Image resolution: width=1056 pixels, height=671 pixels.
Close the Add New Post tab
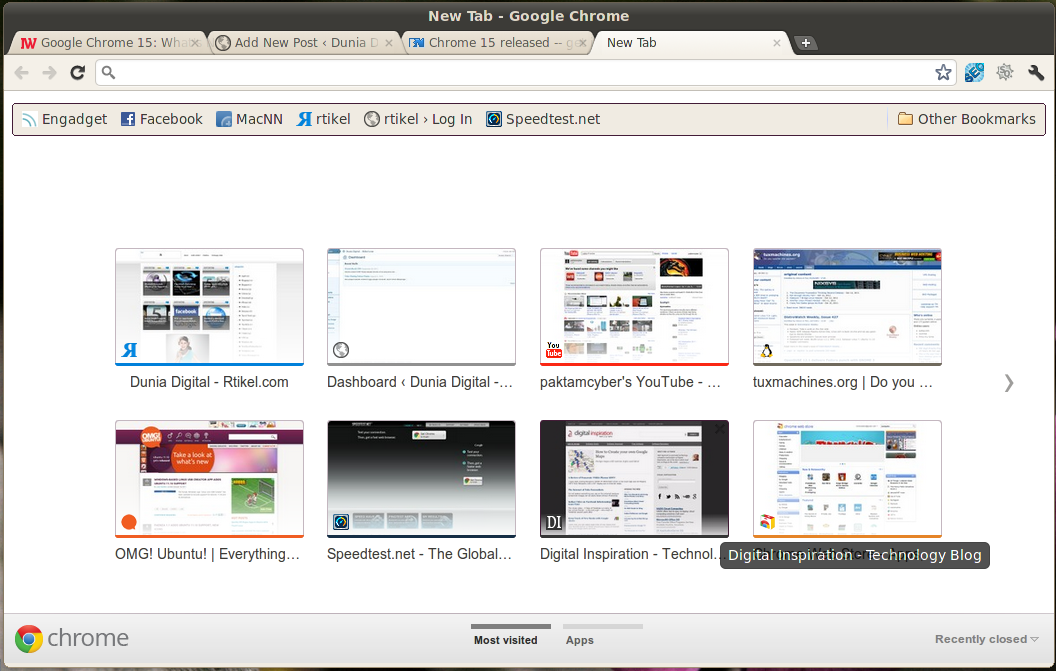click(389, 43)
